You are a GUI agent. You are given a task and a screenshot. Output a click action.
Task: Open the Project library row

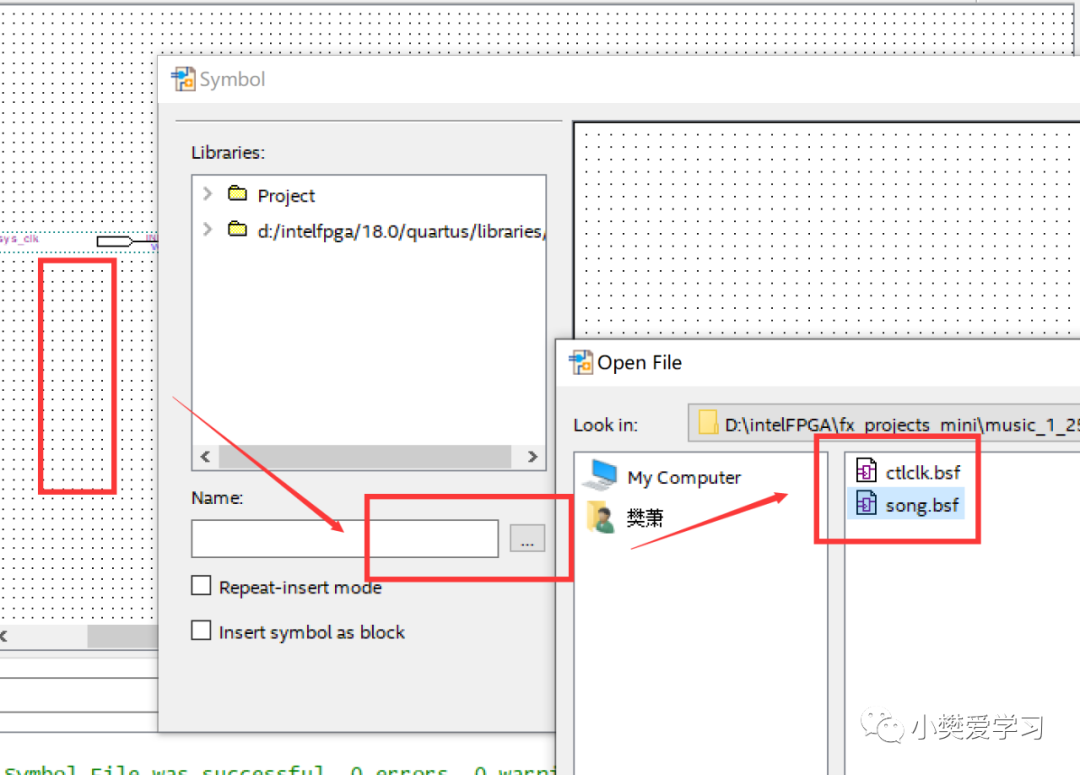click(286, 196)
